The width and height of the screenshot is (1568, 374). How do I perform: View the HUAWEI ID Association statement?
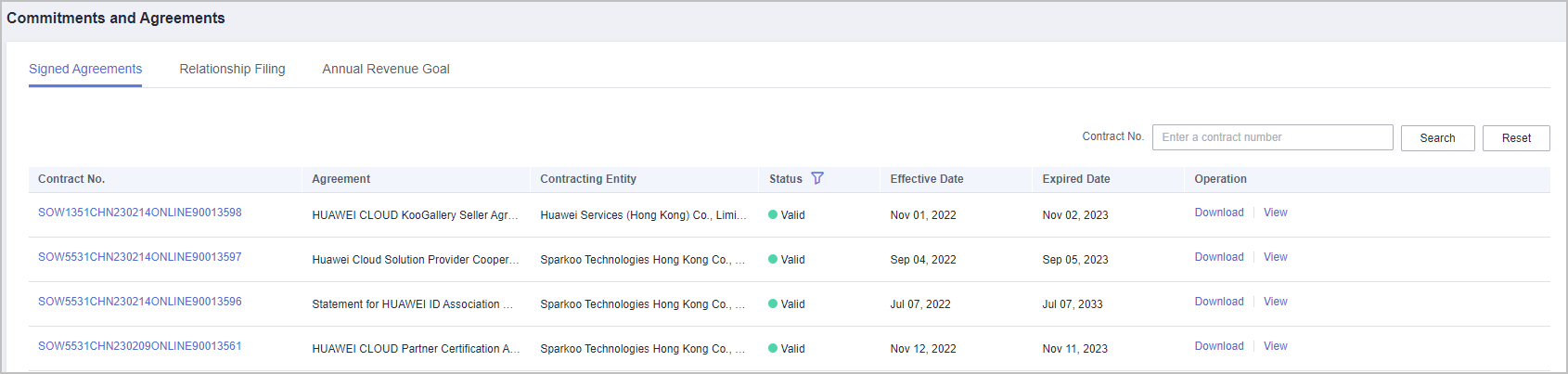pyautogui.click(x=1275, y=302)
